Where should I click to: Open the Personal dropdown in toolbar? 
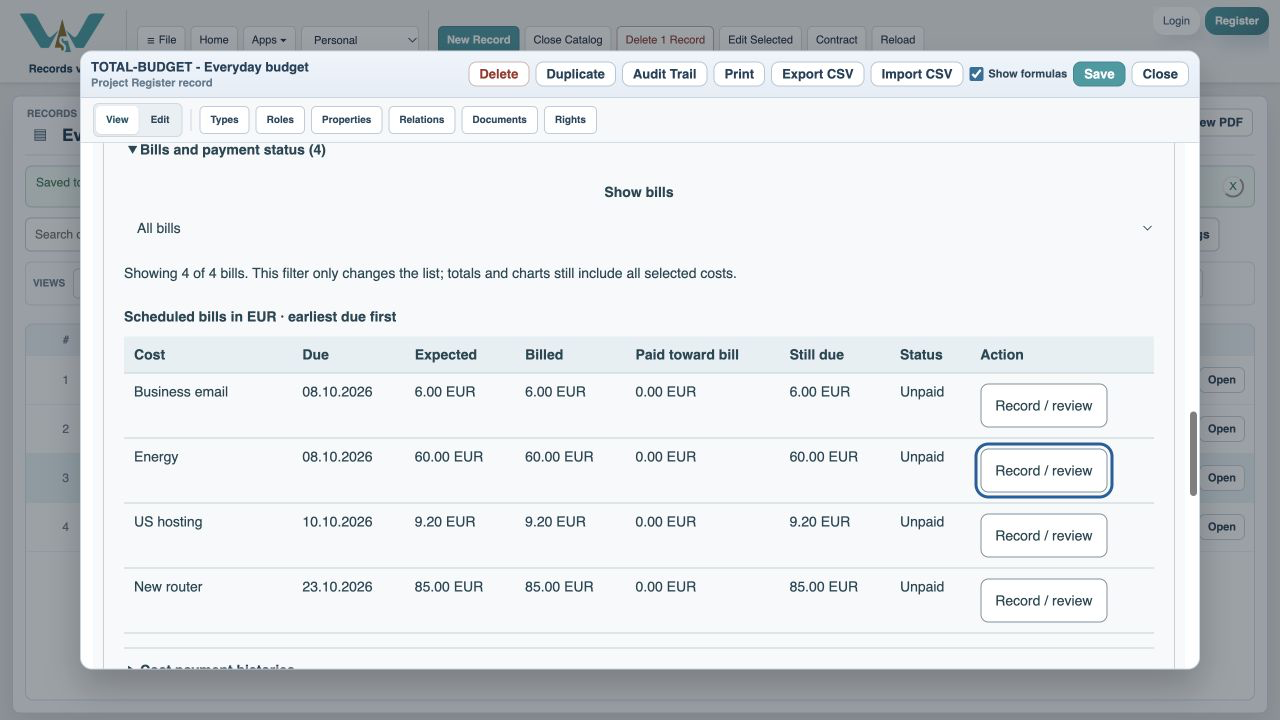pyautogui.click(x=360, y=40)
